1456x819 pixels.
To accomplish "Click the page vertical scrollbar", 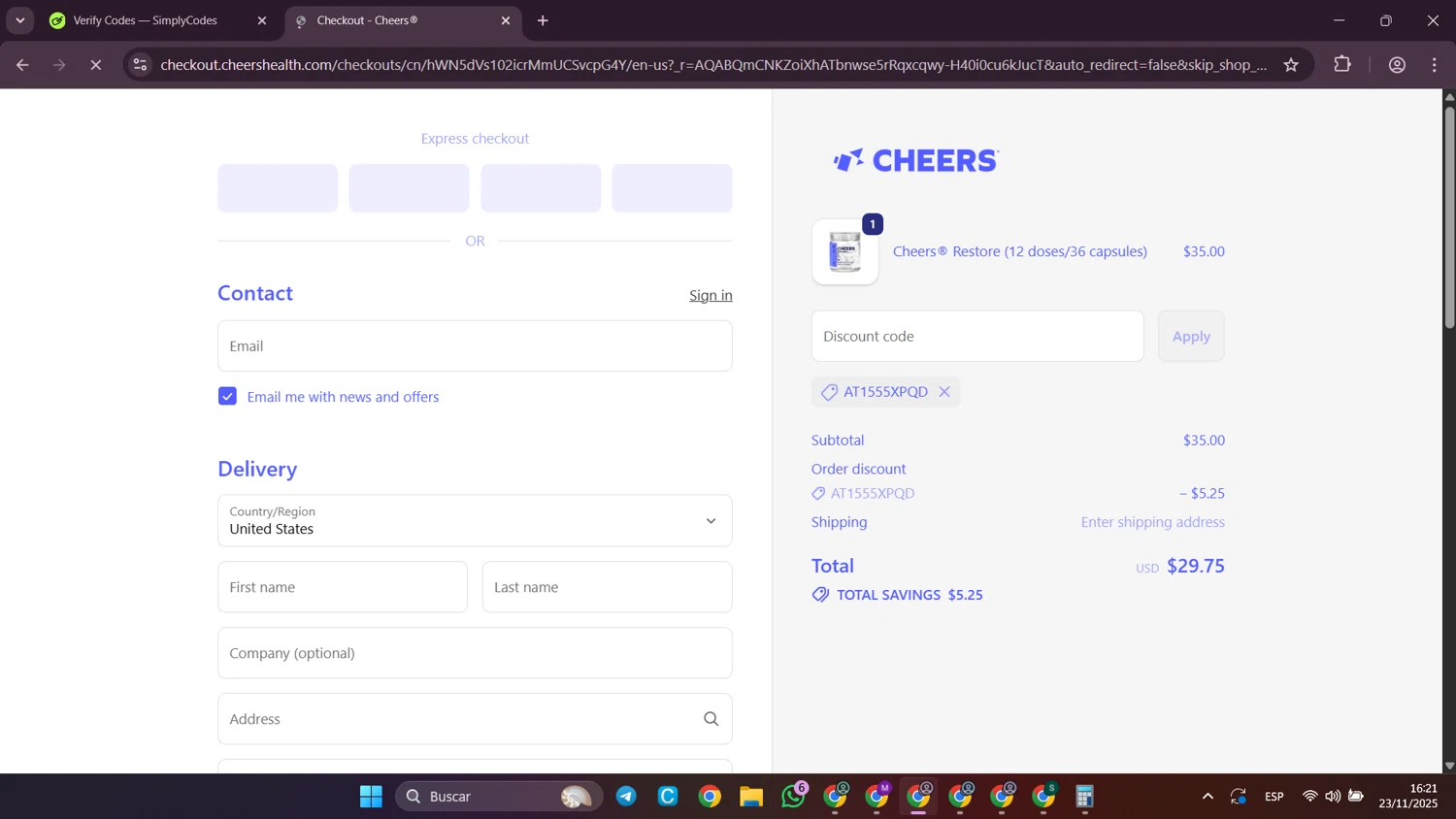I will tap(1449, 218).
